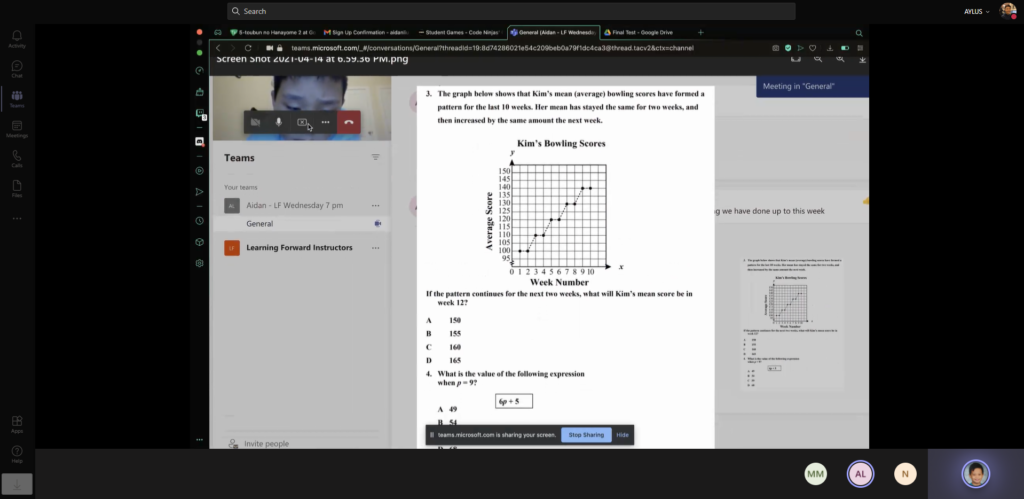The width and height of the screenshot is (1024, 499).
Task: Focus the Search box at the top
Action: pyautogui.click(x=511, y=11)
